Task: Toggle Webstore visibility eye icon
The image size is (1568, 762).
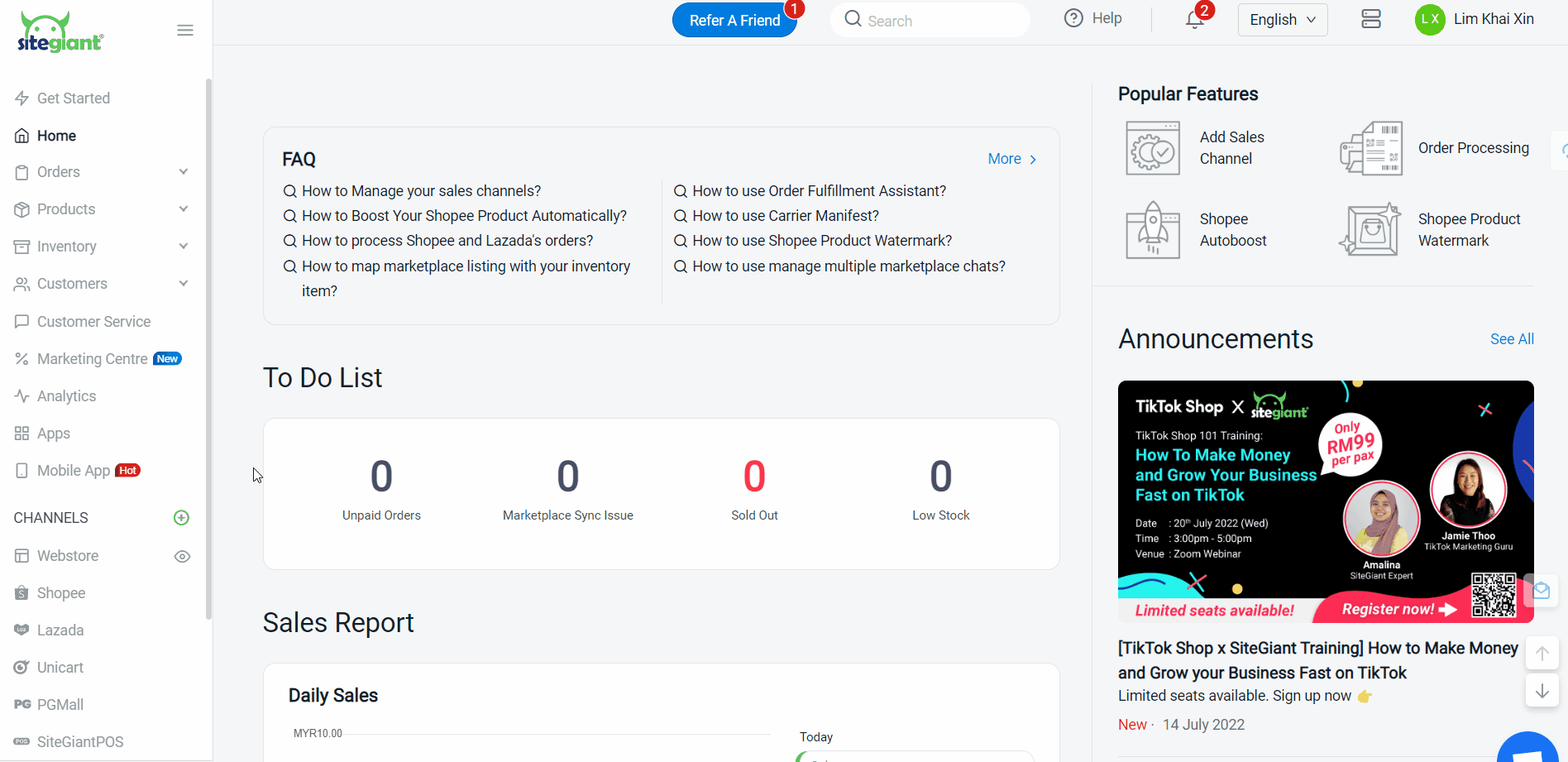Action: (x=182, y=557)
